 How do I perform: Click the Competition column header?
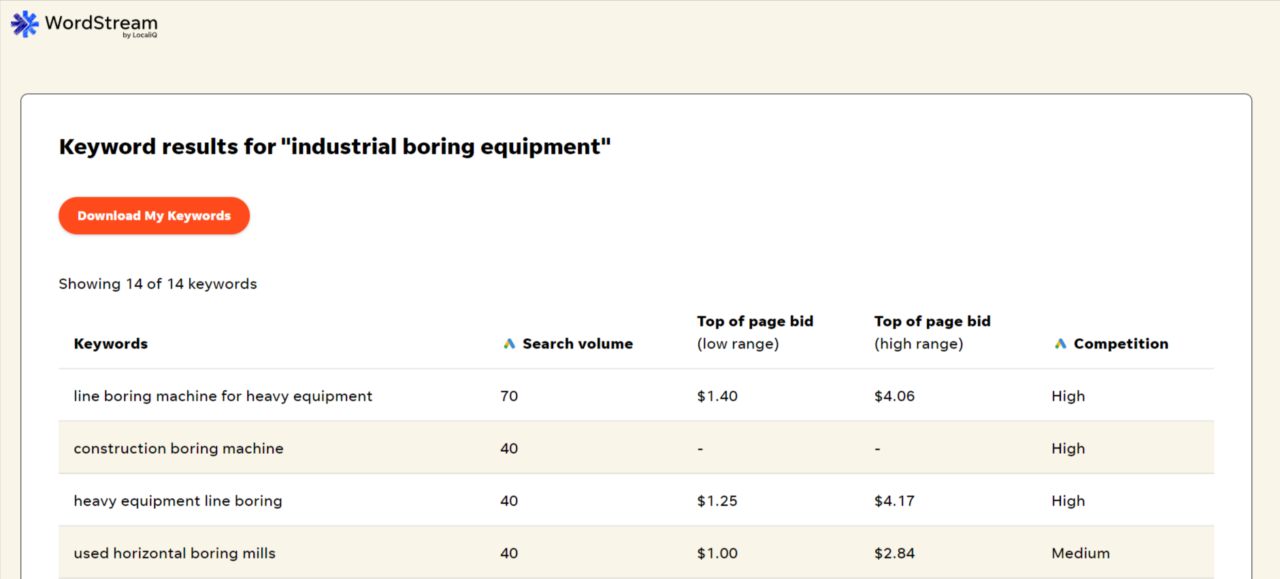click(1120, 344)
